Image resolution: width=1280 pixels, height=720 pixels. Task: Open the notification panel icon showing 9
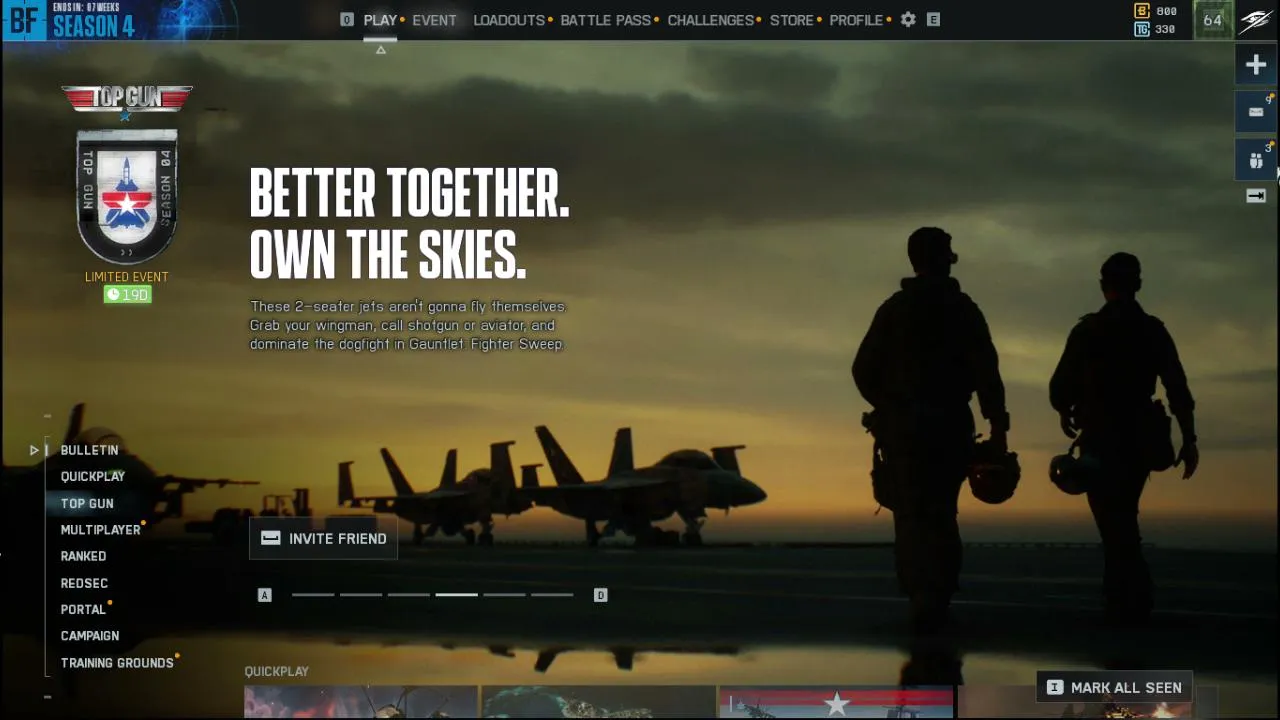1256,112
